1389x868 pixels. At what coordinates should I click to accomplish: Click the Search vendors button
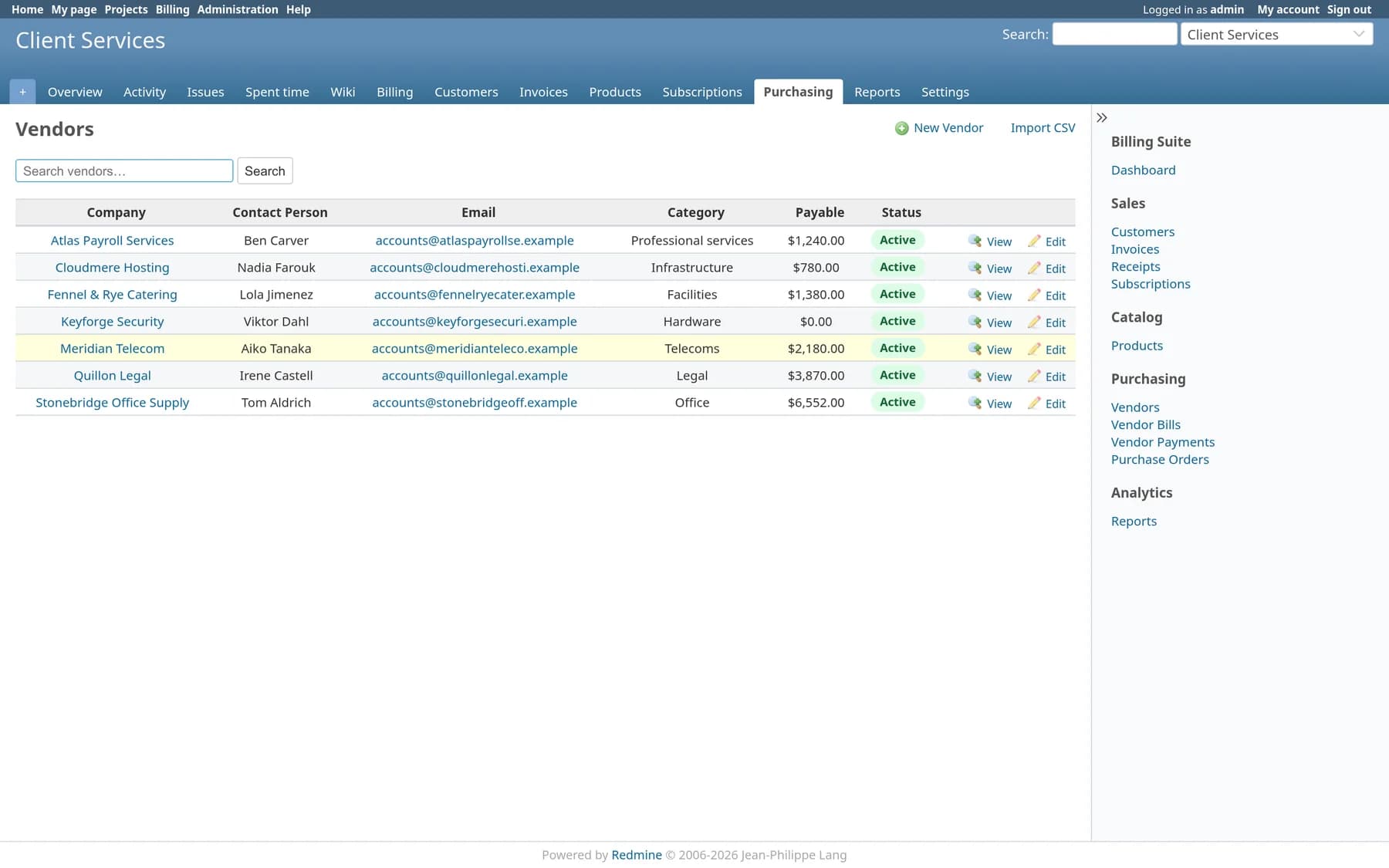click(x=265, y=171)
